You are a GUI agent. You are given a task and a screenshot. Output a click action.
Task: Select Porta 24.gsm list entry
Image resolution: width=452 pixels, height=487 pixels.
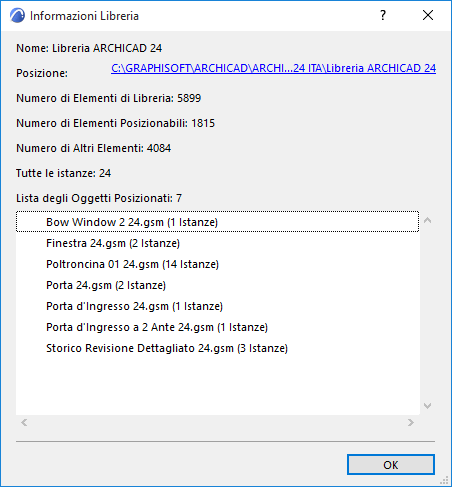pyautogui.click(x=217, y=285)
